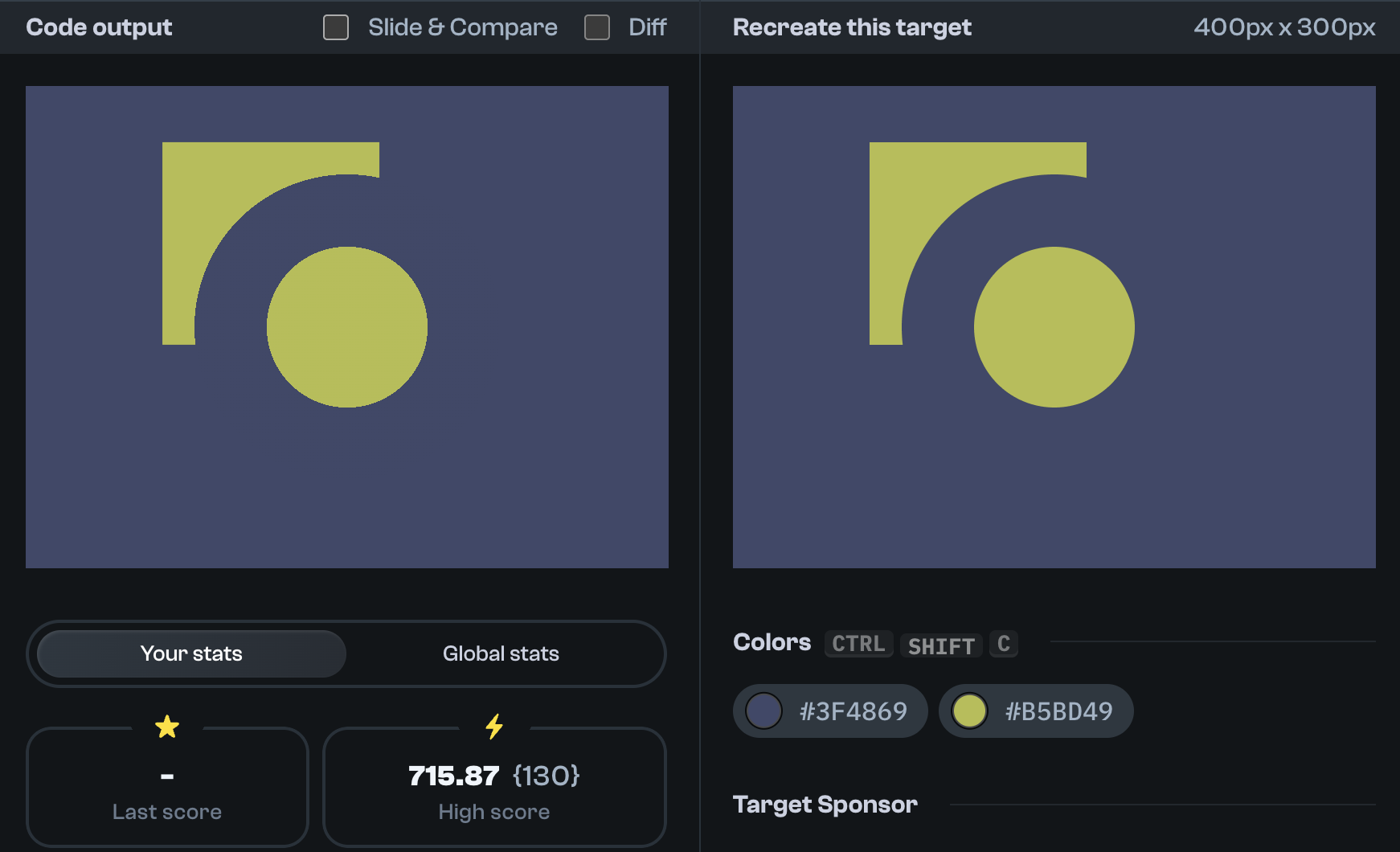
Task: Click the Recreate this target image
Action: (1054, 327)
